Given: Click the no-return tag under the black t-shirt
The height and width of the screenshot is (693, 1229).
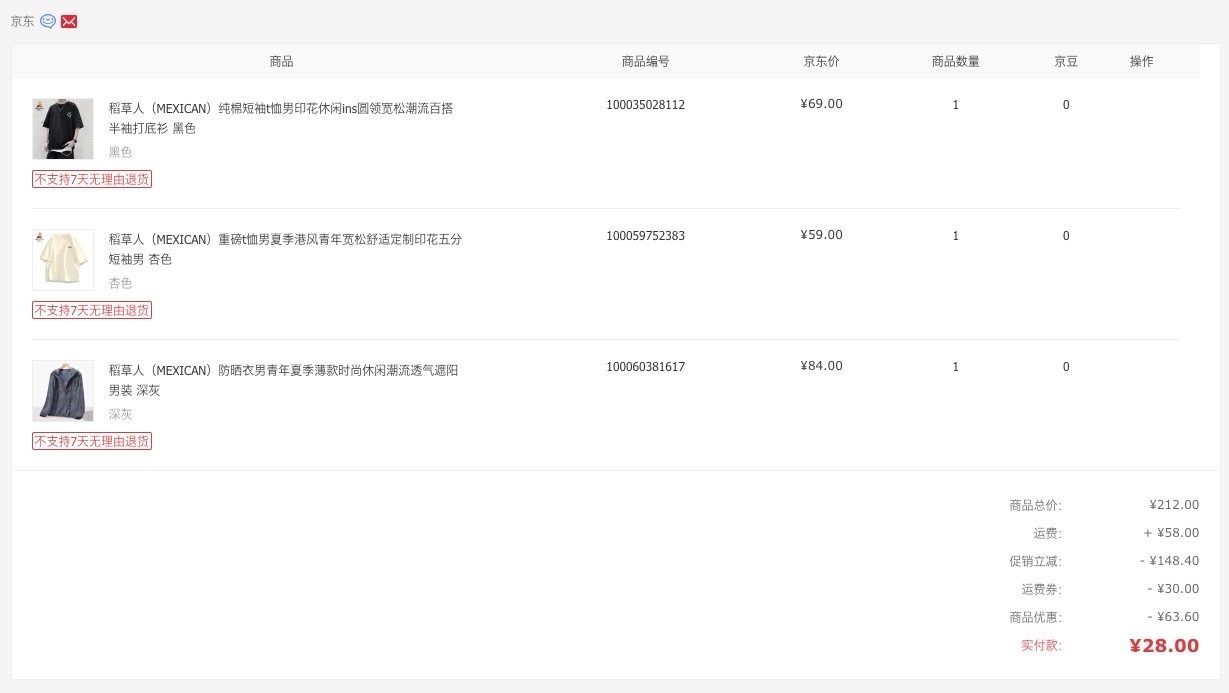Looking at the screenshot, I should coord(92,179).
